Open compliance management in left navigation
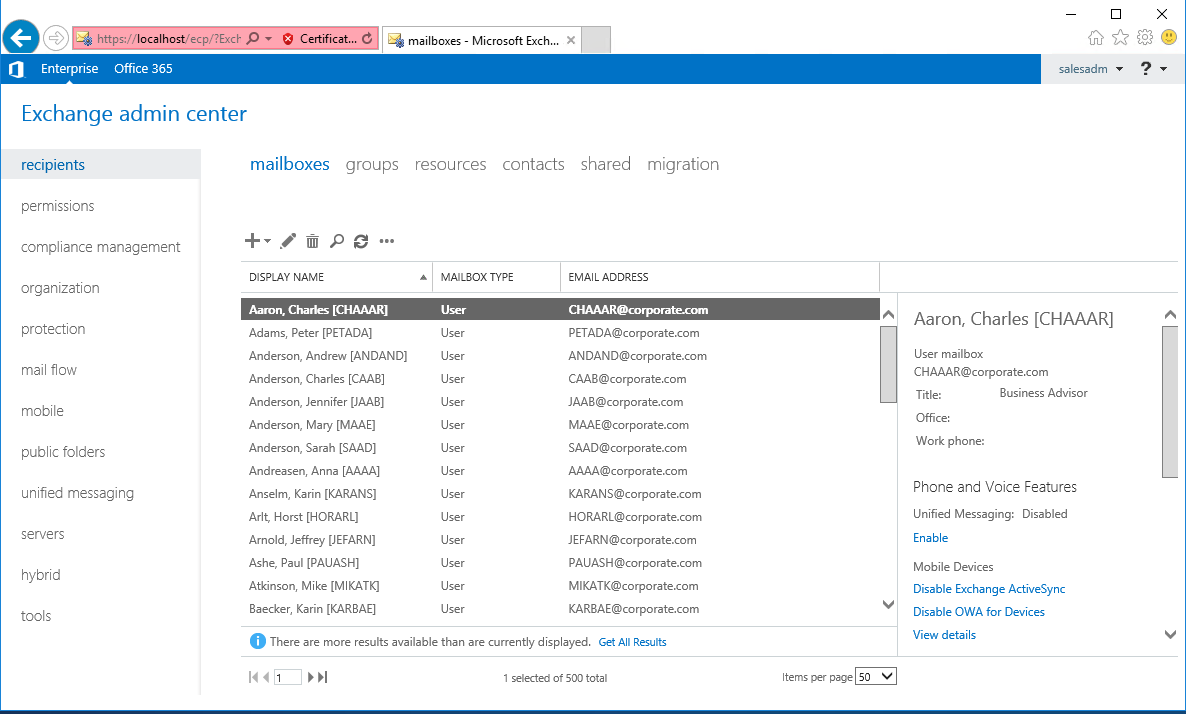 [x=101, y=247]
